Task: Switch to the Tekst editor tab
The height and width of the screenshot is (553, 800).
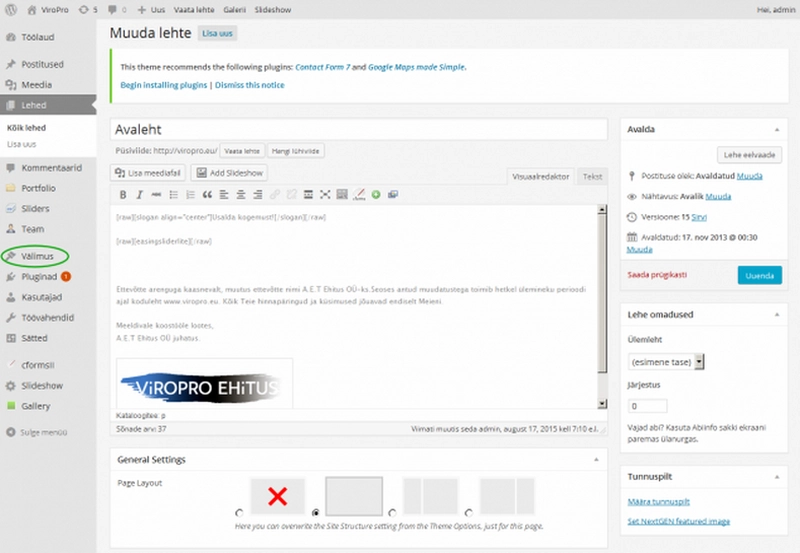Action: point(592,176)
